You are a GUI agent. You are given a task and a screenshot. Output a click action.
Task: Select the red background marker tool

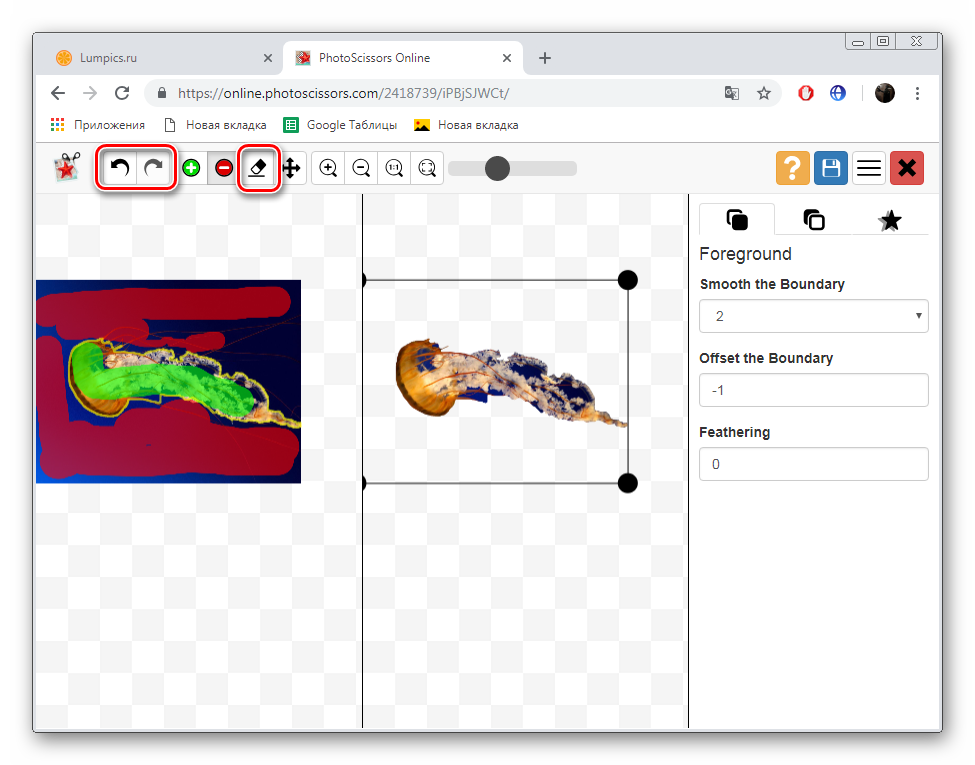click(x=224, y=169)
